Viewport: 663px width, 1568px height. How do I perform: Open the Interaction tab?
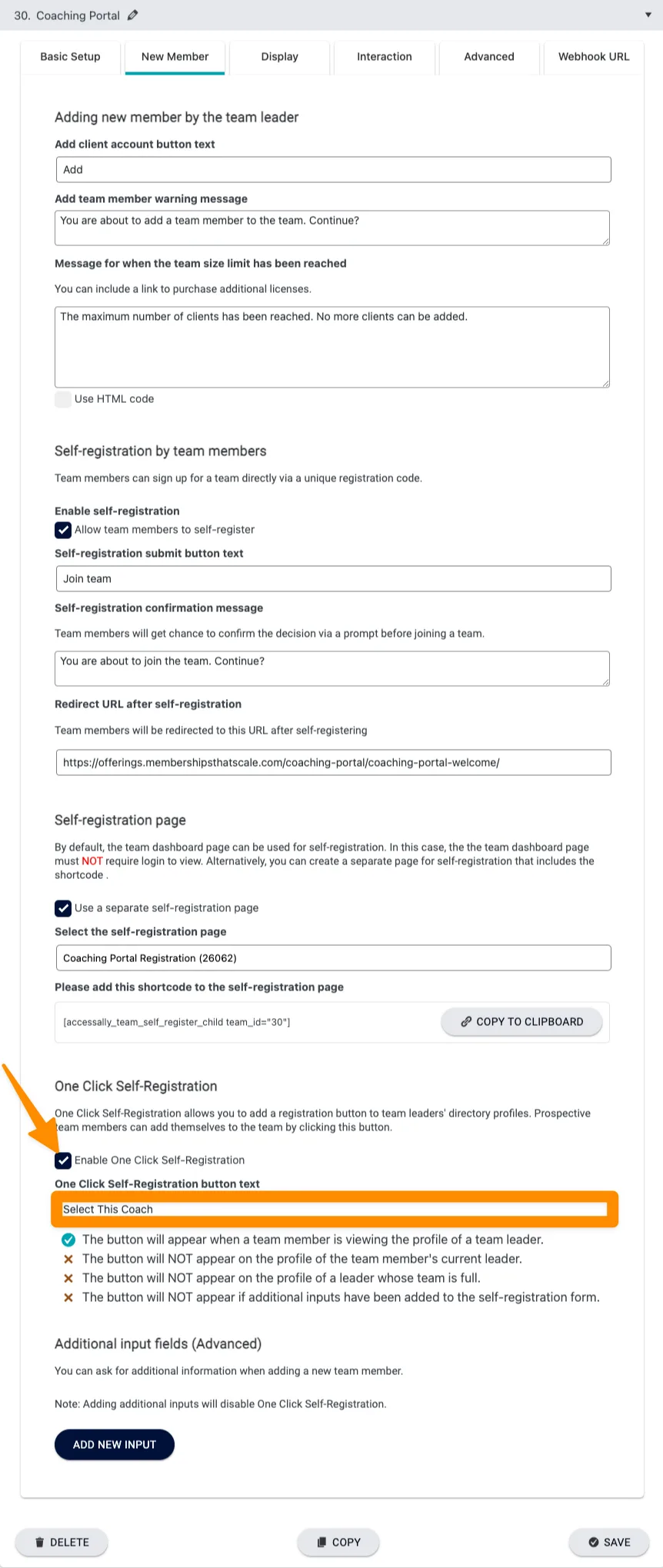coord(384,56)
